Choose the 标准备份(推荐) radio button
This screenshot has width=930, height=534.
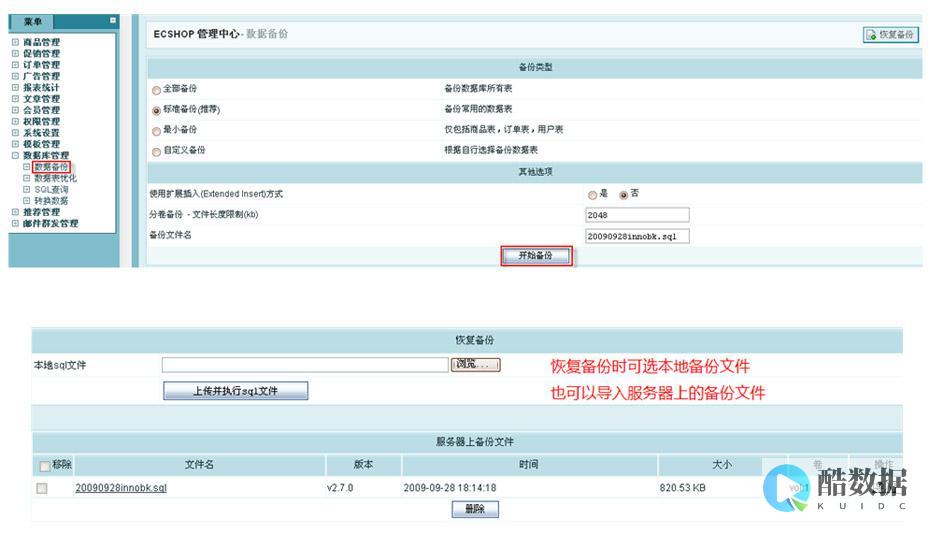pyautogui.click(x=156, y=110)
